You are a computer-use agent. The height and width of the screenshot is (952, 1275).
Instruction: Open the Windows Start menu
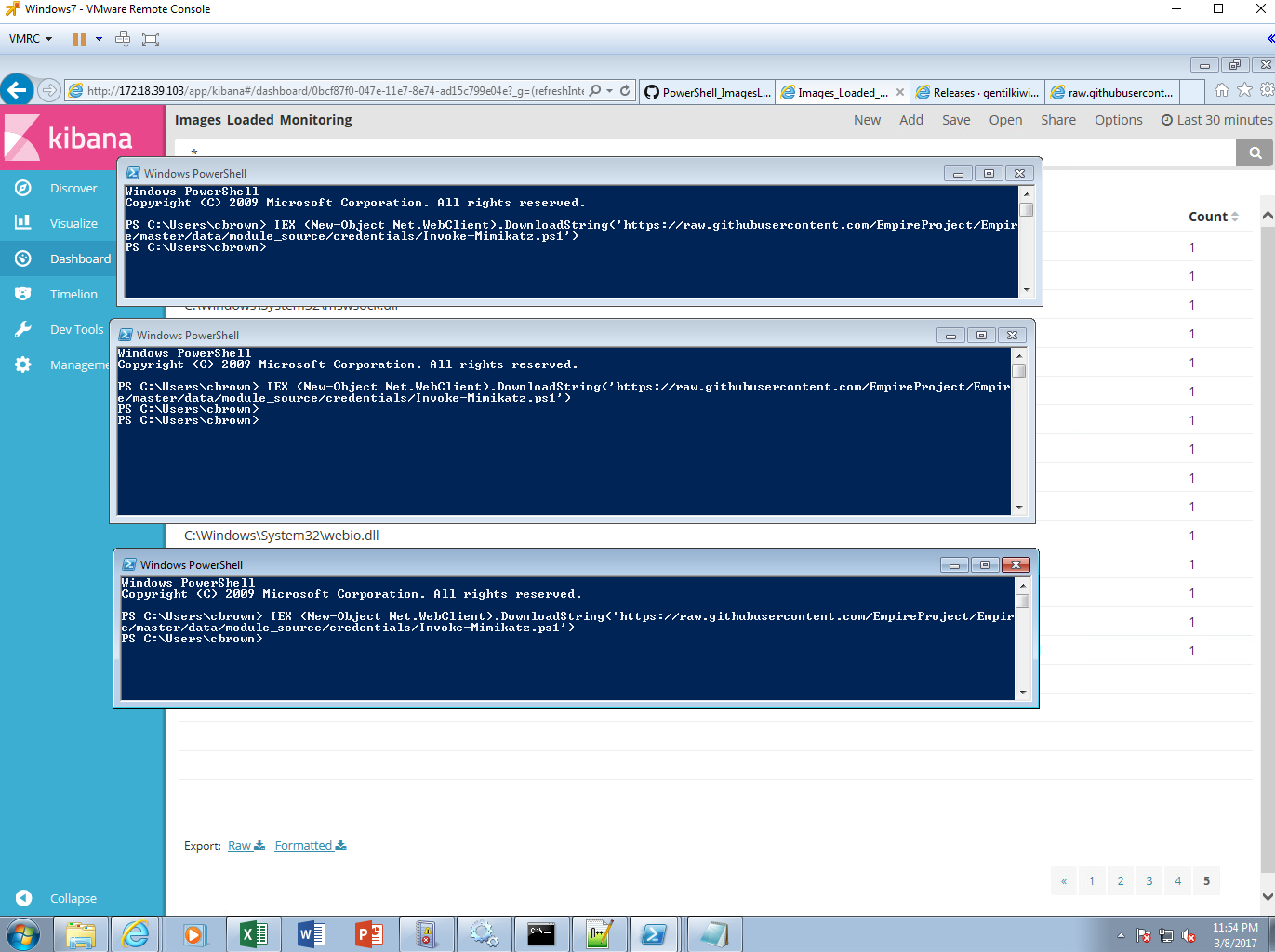pyautogui.click(x=21, y=934)
